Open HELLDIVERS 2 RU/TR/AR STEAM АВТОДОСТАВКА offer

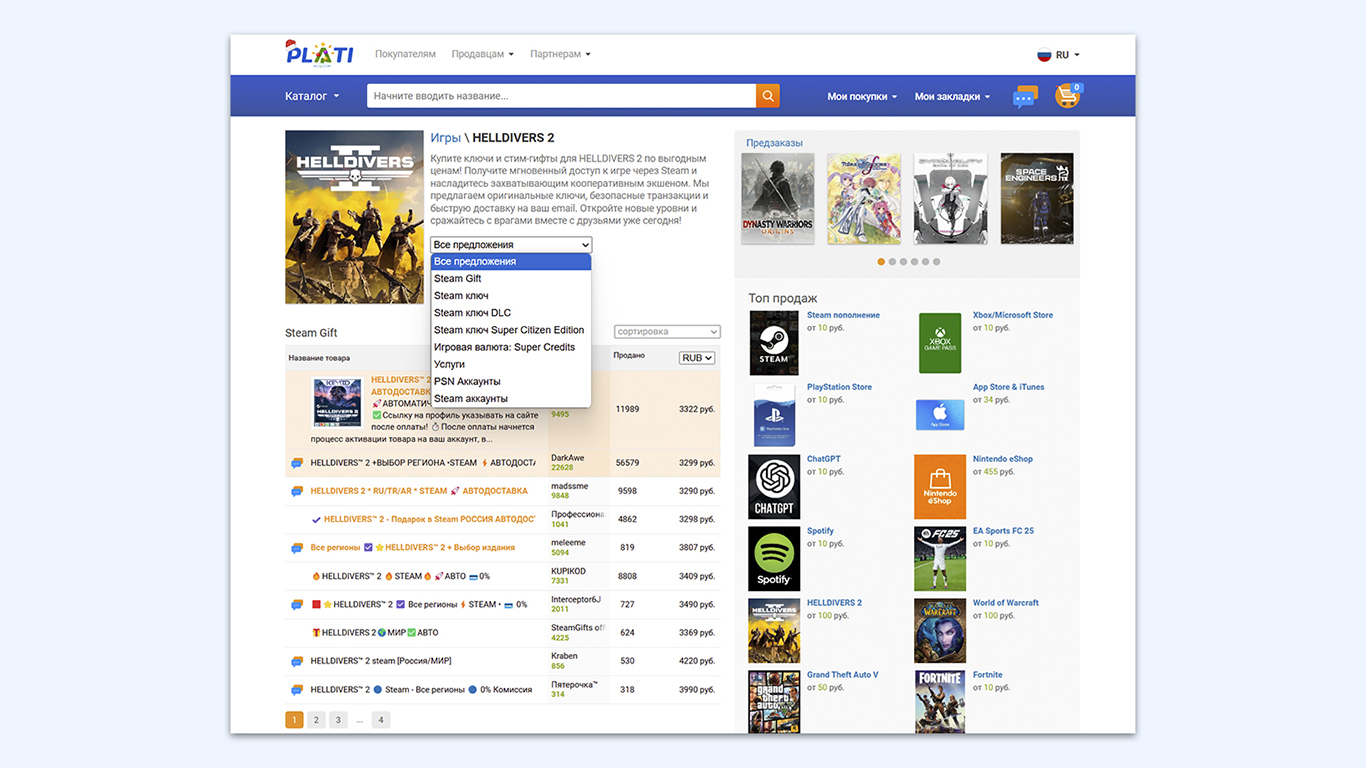[x=419, y=491]
